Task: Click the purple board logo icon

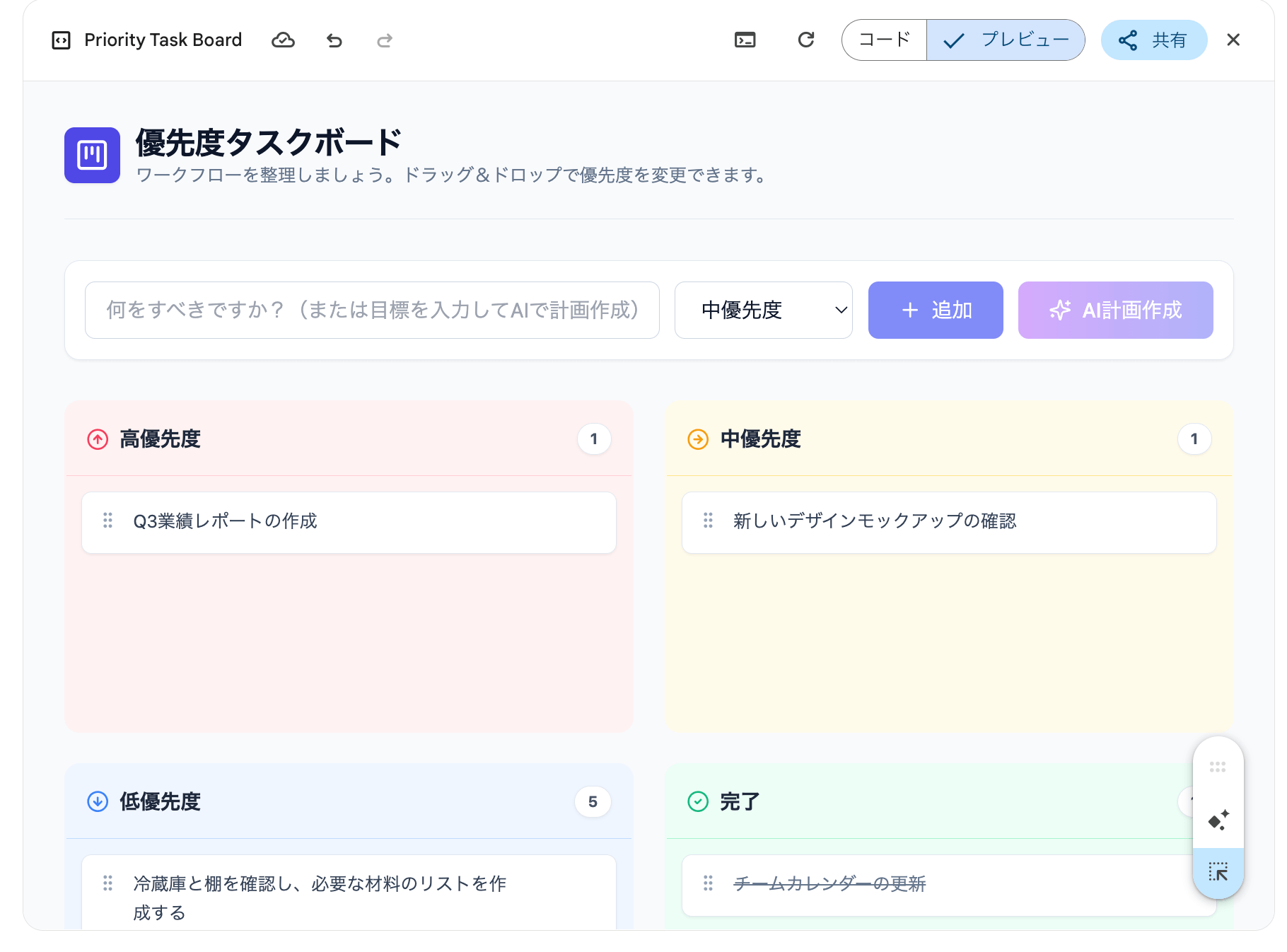Action: [x=92, y=155]
